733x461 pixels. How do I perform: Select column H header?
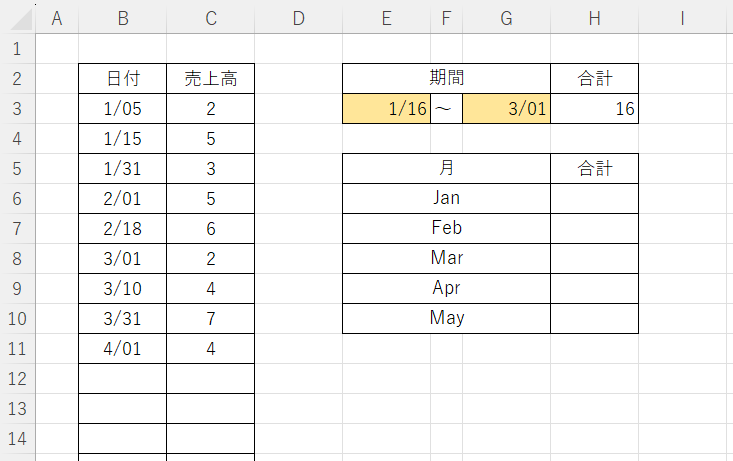[594, 18]
